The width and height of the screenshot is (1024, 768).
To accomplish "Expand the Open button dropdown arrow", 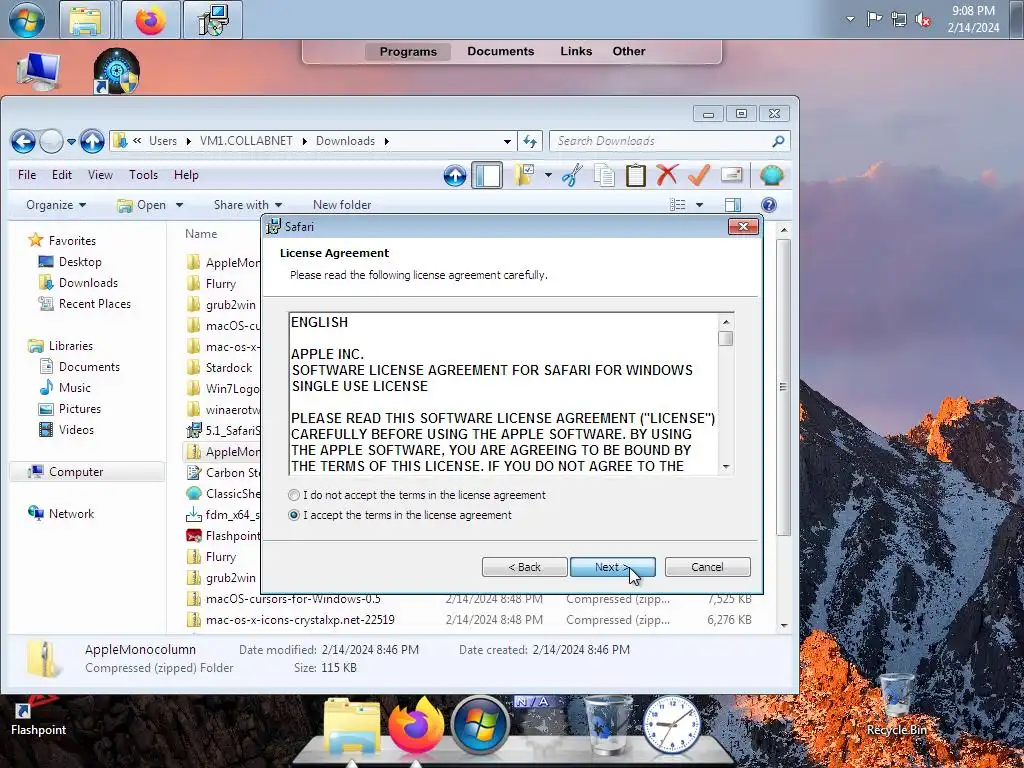I will coord(180,205).
